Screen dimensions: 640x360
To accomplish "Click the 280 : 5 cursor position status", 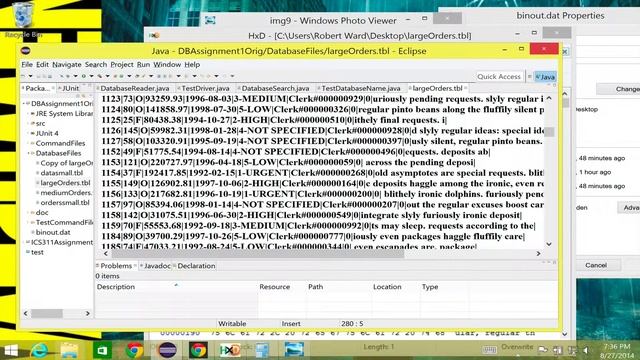I will tap(352, 324).
